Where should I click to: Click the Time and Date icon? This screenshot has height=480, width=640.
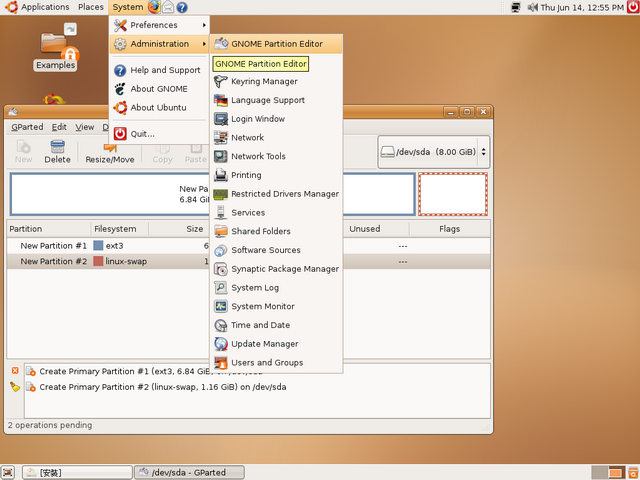221,325
